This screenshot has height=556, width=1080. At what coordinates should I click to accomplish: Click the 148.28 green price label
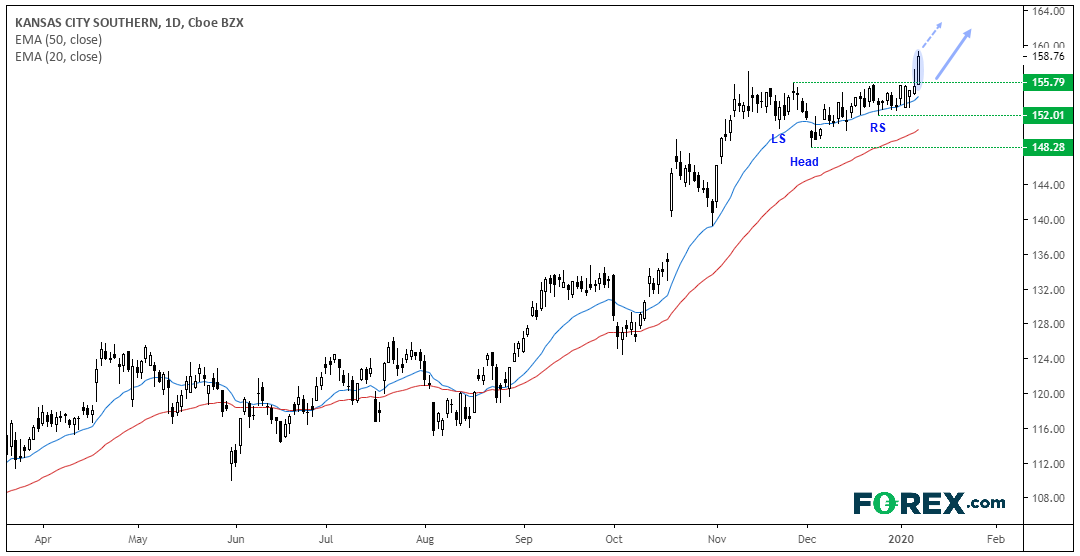(1047, 147)
